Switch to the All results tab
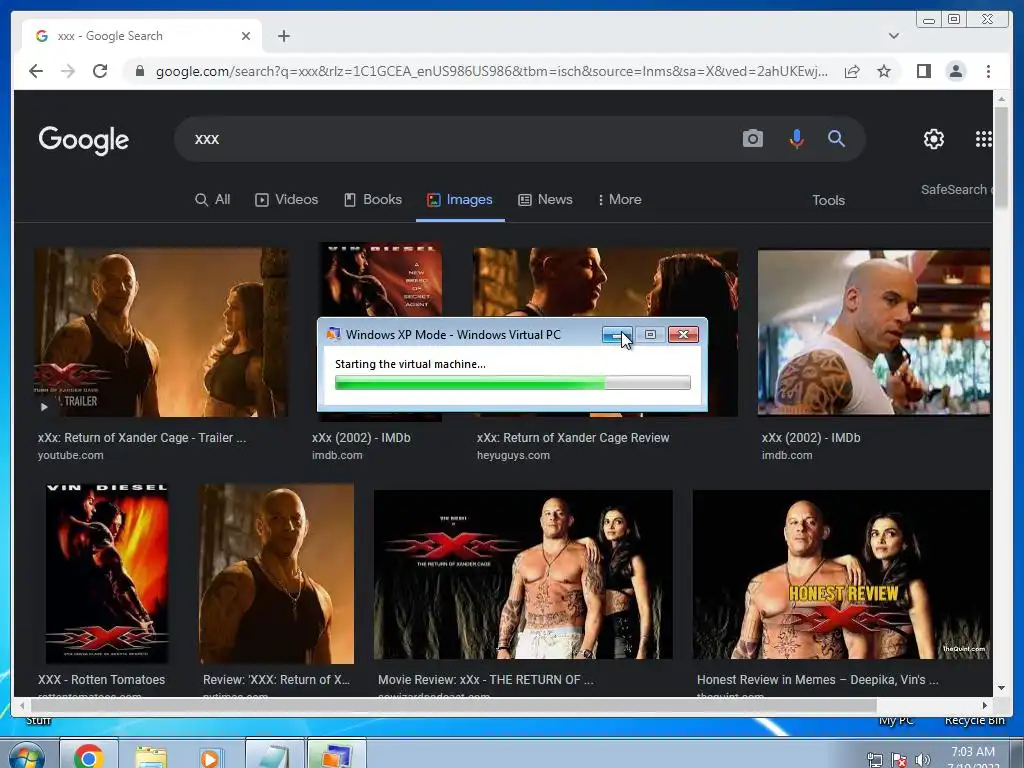The image size is (1024, 768). pos(213,199)
